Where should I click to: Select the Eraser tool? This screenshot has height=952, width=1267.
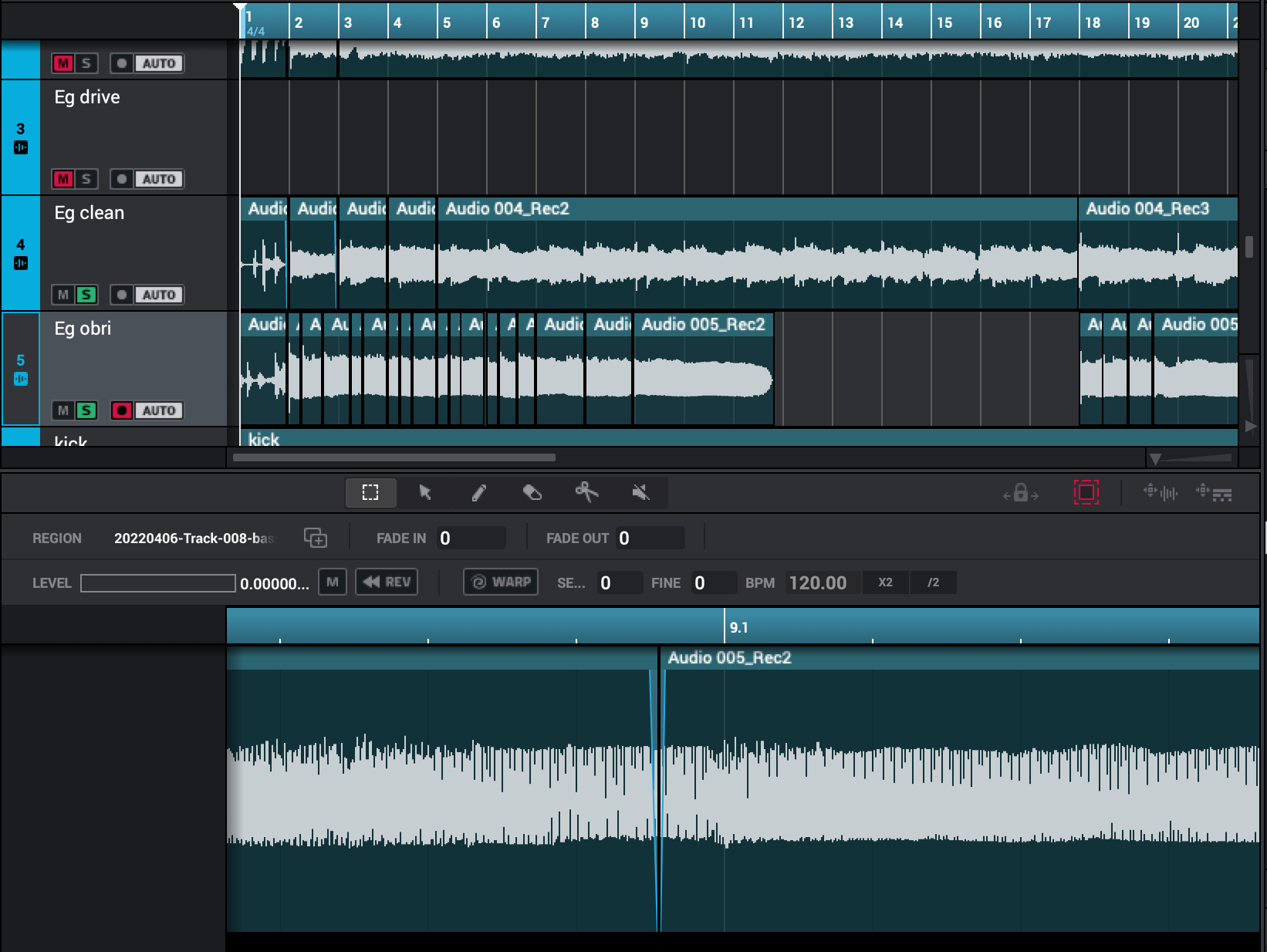pyautogui.click(x=532, y=492)
